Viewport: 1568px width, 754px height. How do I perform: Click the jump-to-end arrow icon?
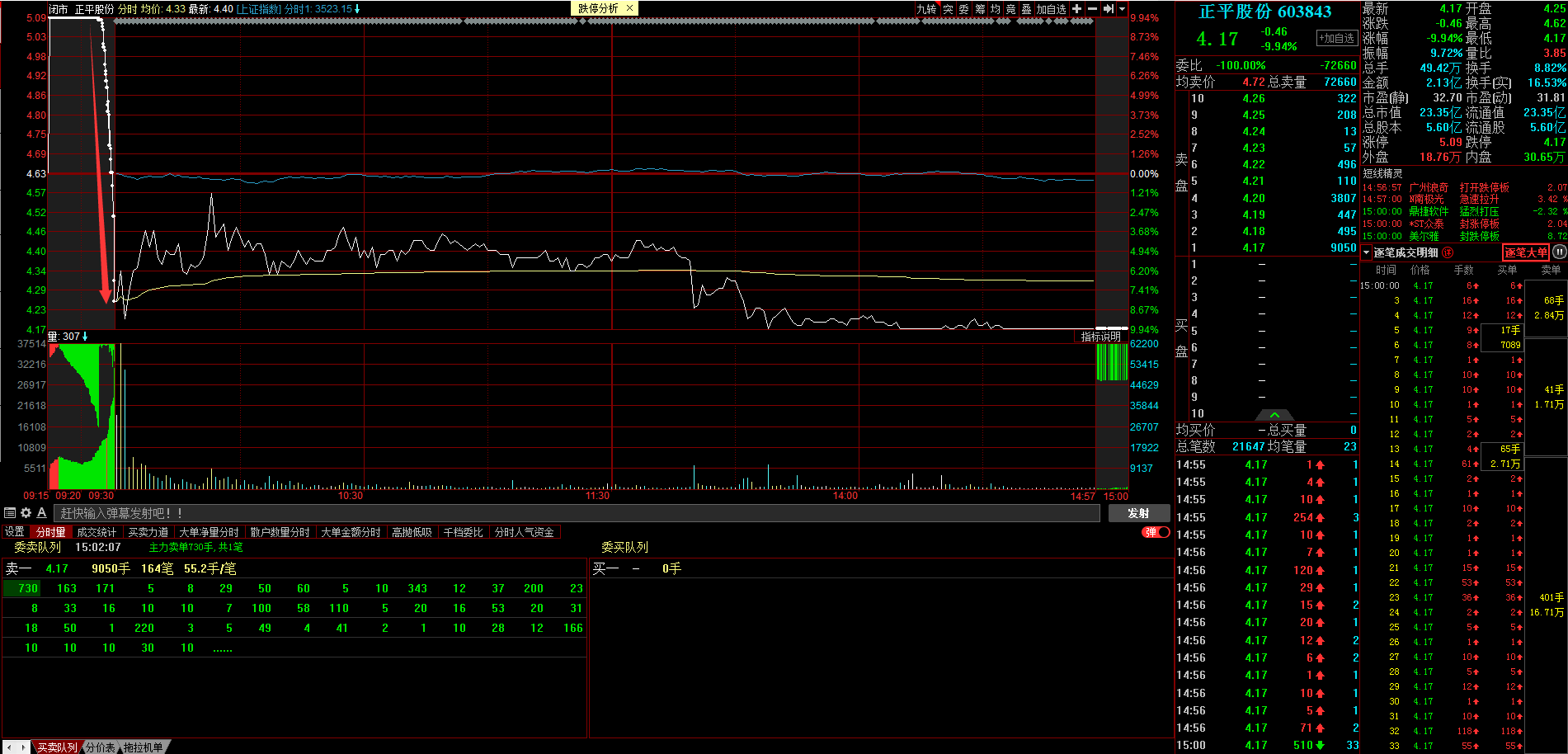pos(1109,9)
